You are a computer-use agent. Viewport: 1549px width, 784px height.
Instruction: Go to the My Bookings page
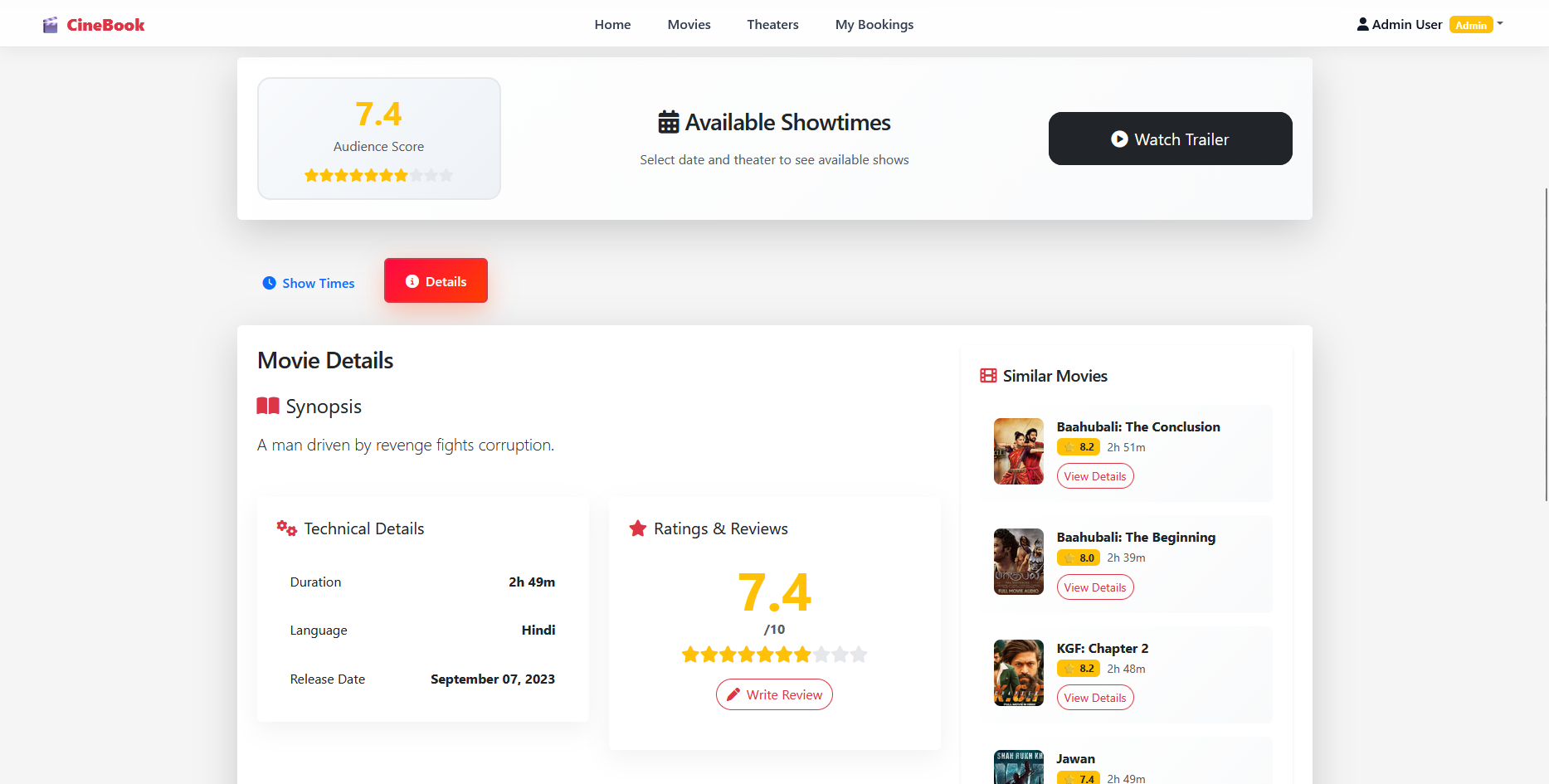(874, 25)
